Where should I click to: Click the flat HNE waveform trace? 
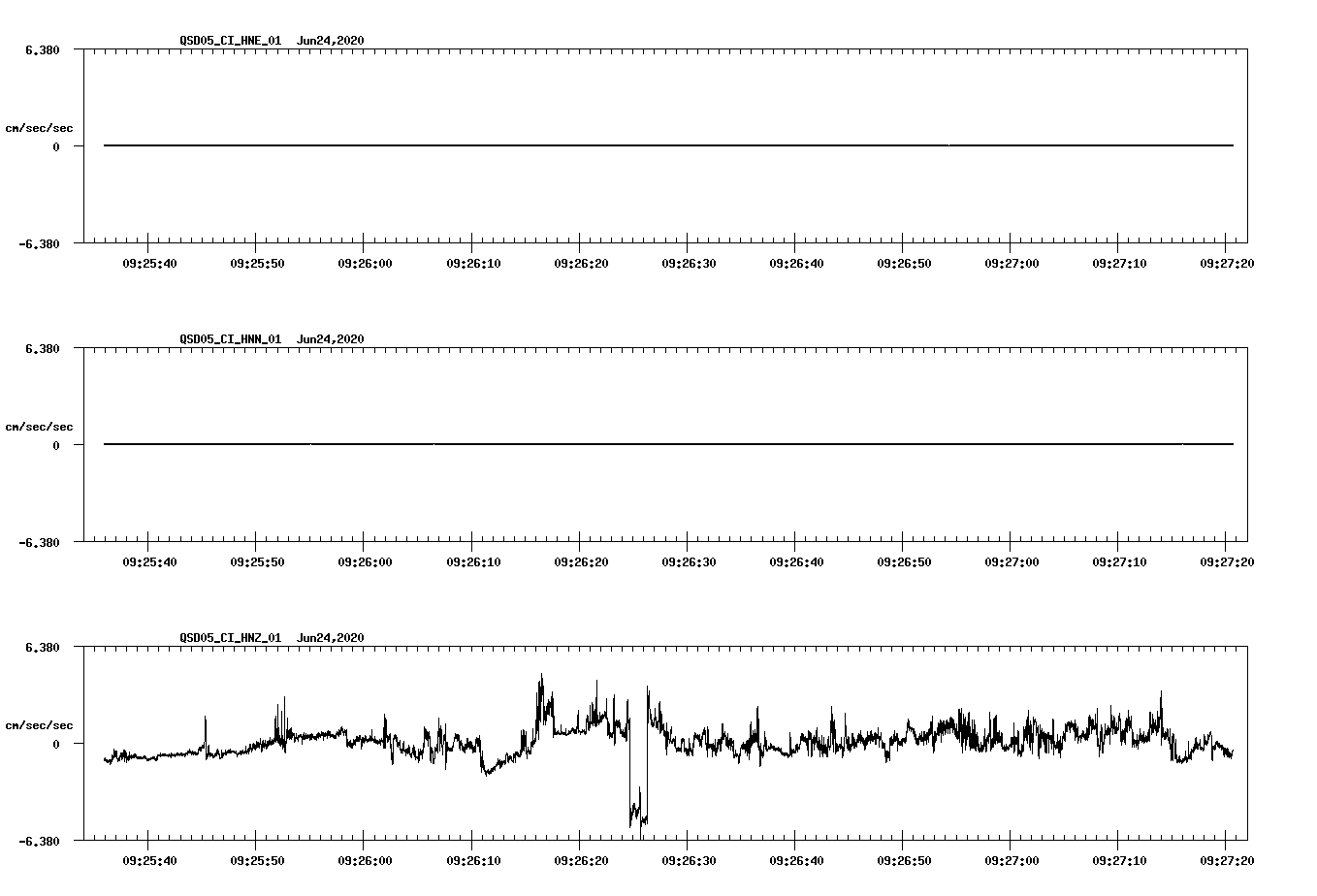pyautogui.click(x=668, y=145)
